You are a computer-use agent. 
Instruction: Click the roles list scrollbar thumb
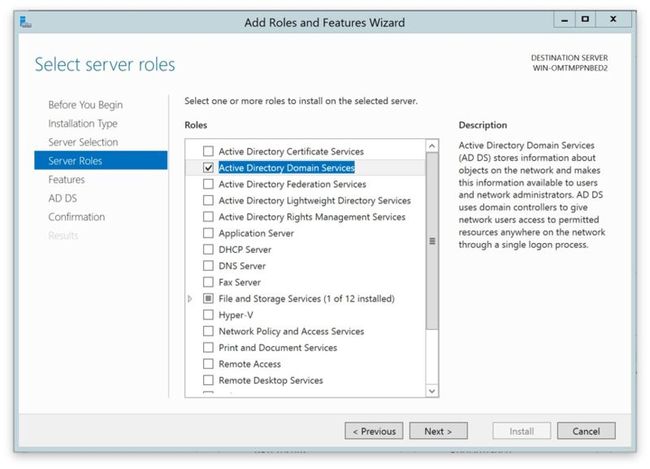432,241
